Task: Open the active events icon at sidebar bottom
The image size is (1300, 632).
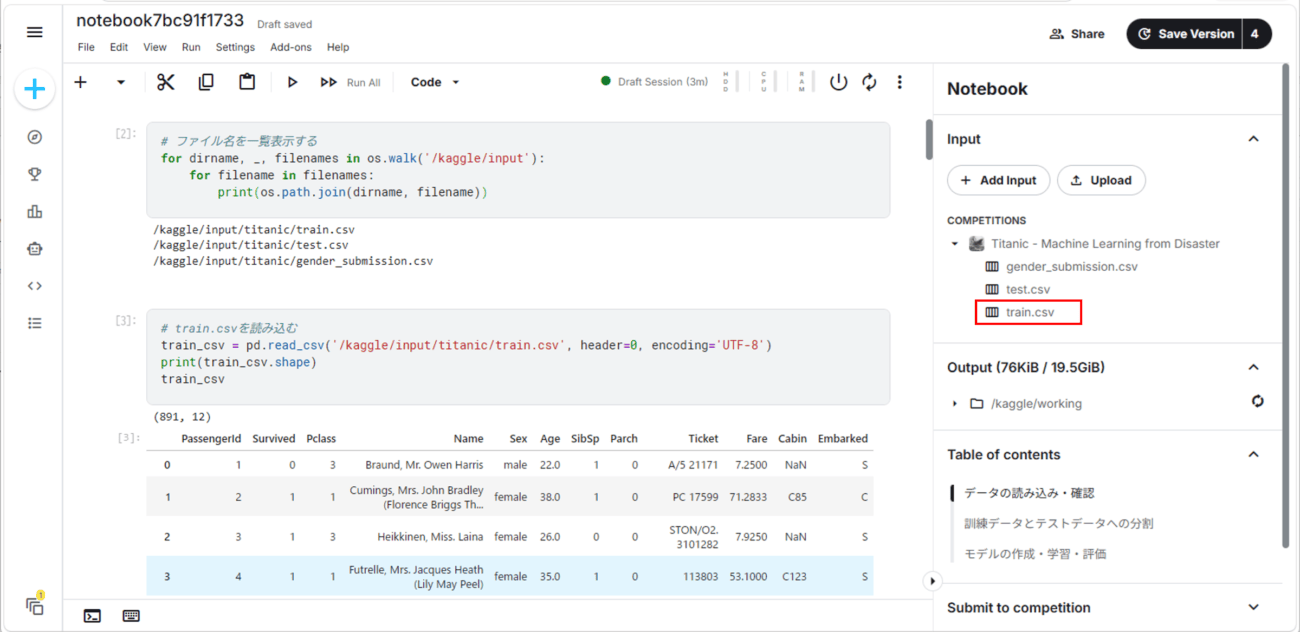Action: [35, 605]
